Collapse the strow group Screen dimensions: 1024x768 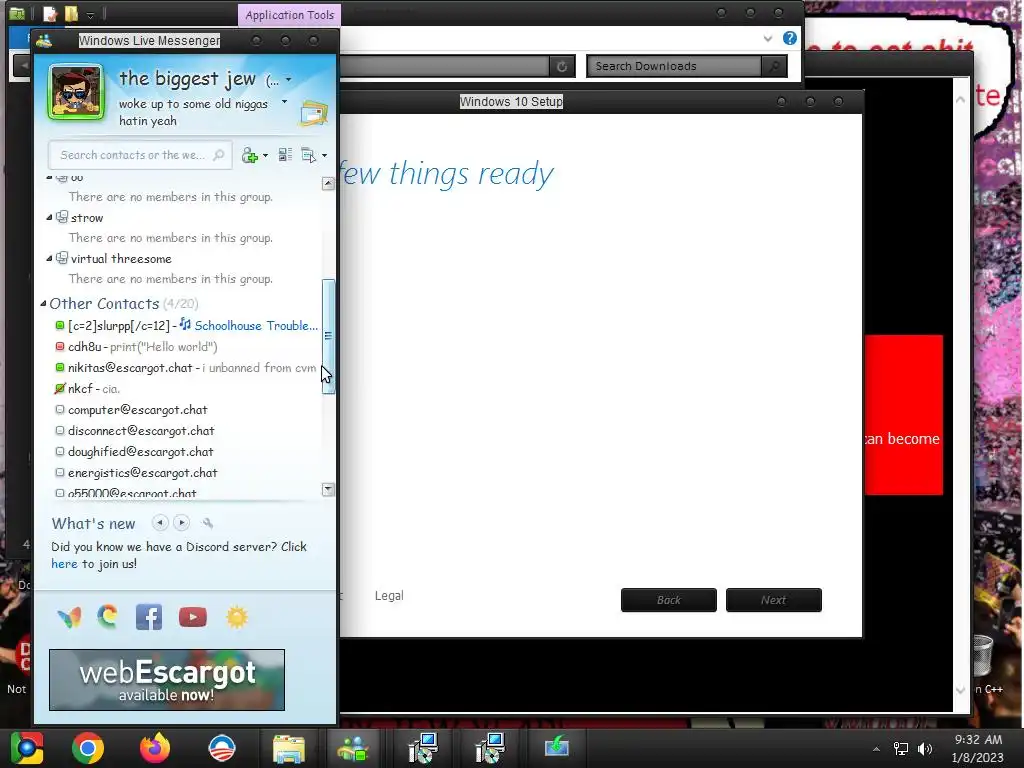tap(49, 217)
